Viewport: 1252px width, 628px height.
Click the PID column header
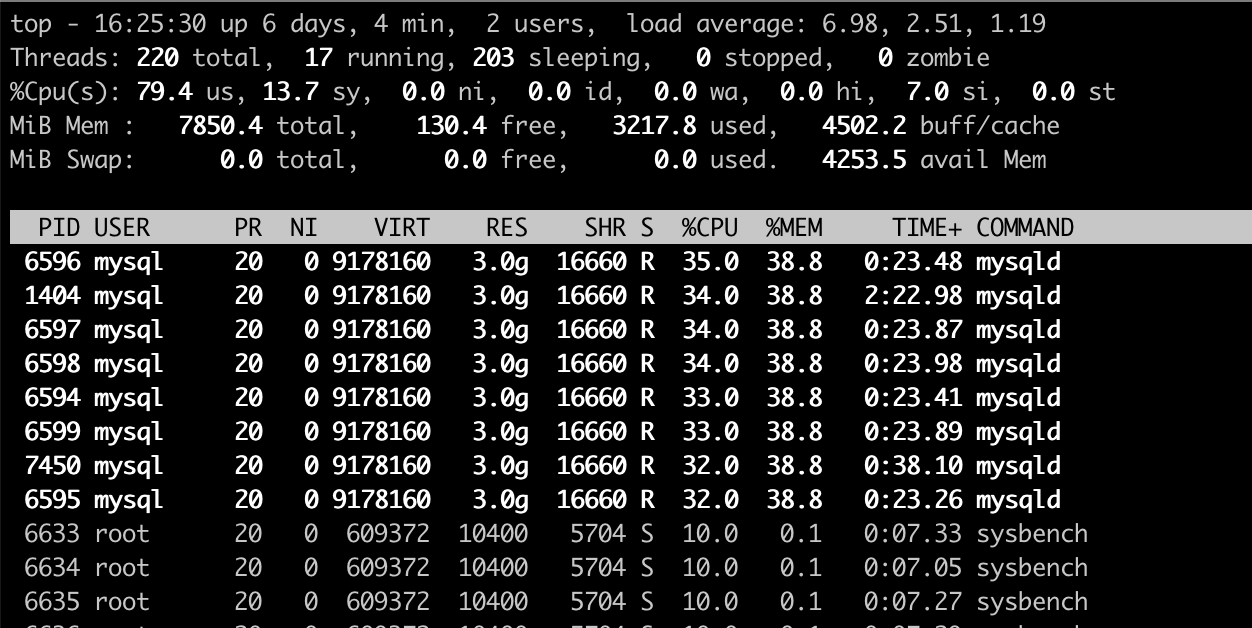pos(59,228)
